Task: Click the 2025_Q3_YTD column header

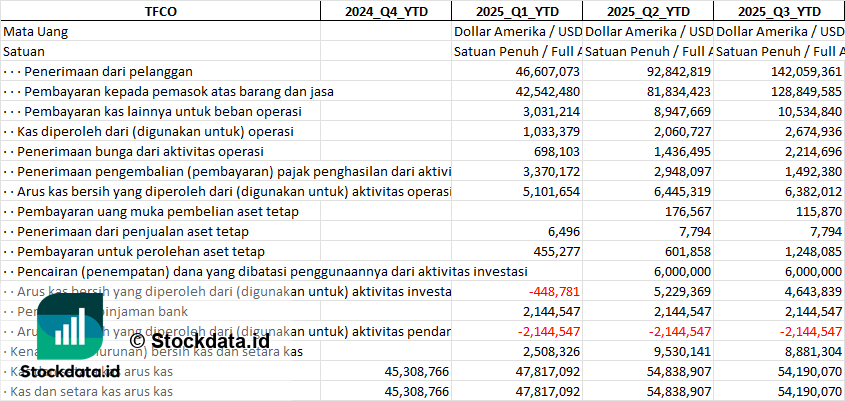Action: pos(779,11)
